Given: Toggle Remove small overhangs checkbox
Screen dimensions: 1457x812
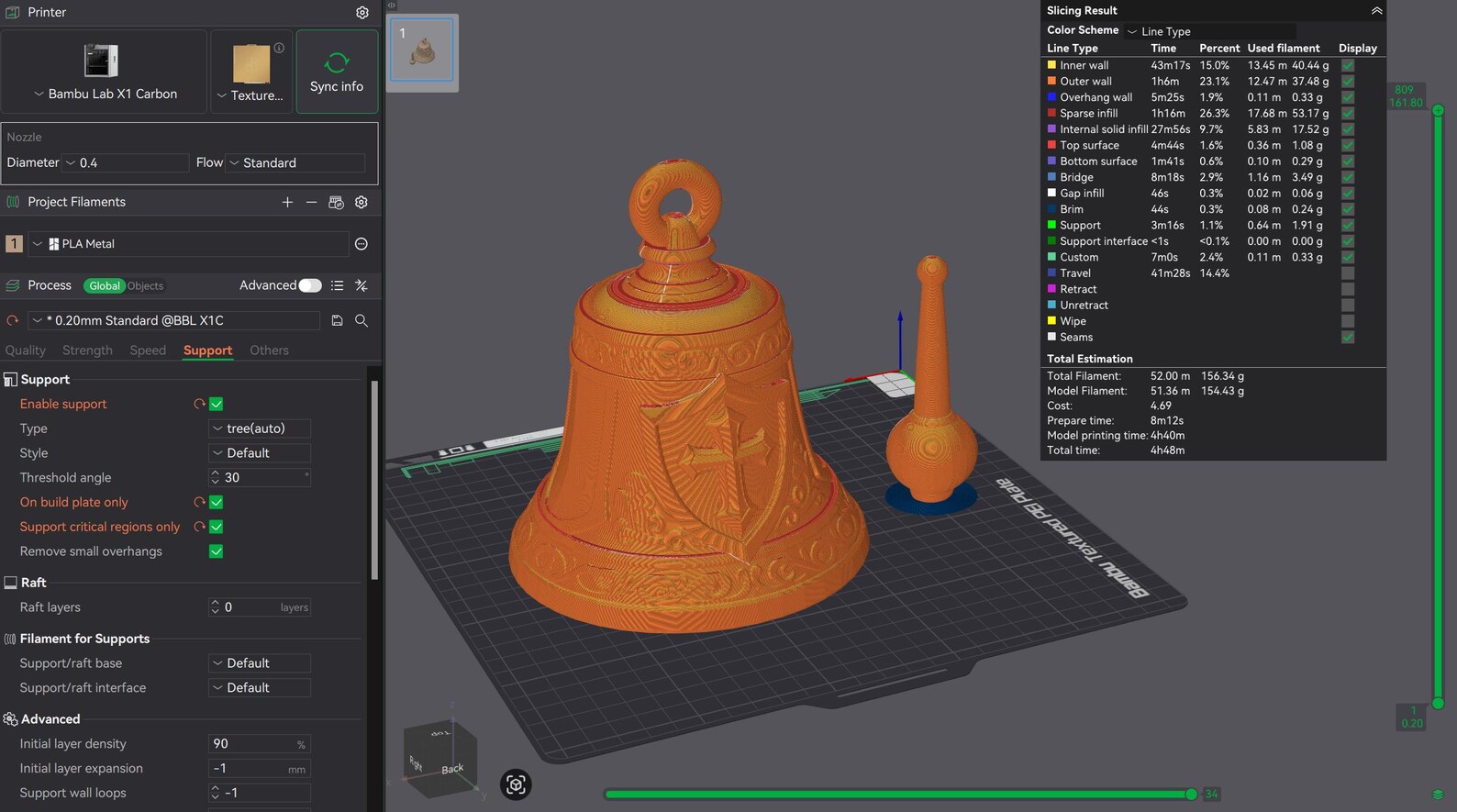Looking at the screenshot, I should click(217, 551).
